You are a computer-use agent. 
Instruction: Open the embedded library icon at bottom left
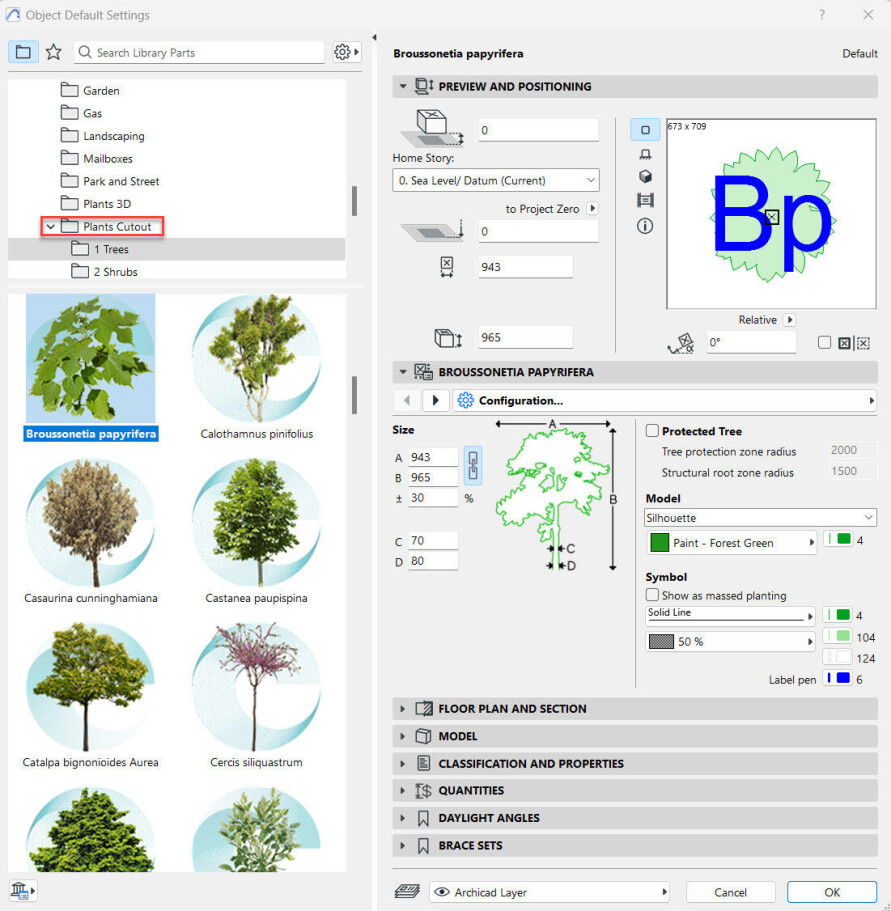tap(21, 891)
